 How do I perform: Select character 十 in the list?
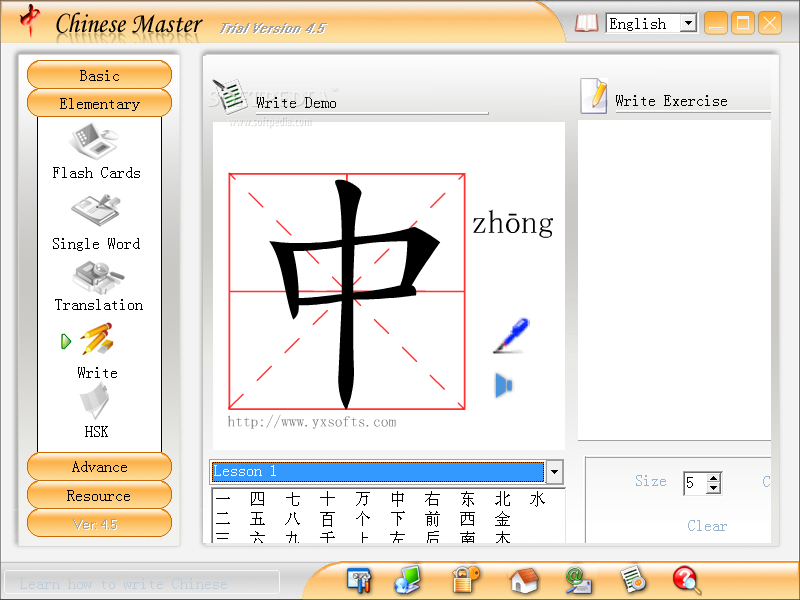point(328,499)
